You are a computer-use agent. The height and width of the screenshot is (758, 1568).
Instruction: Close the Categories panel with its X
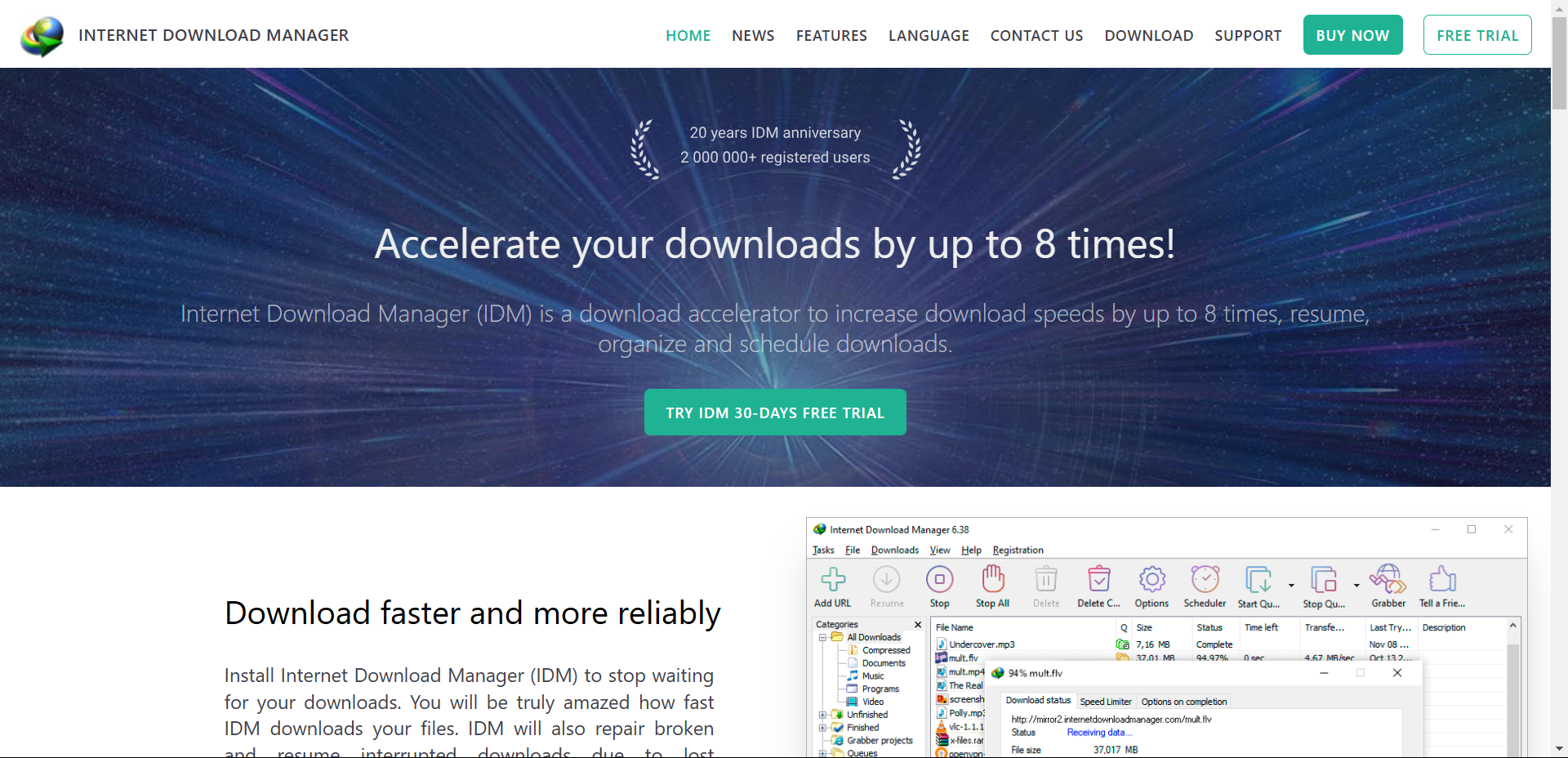click(x=918, y=625)
